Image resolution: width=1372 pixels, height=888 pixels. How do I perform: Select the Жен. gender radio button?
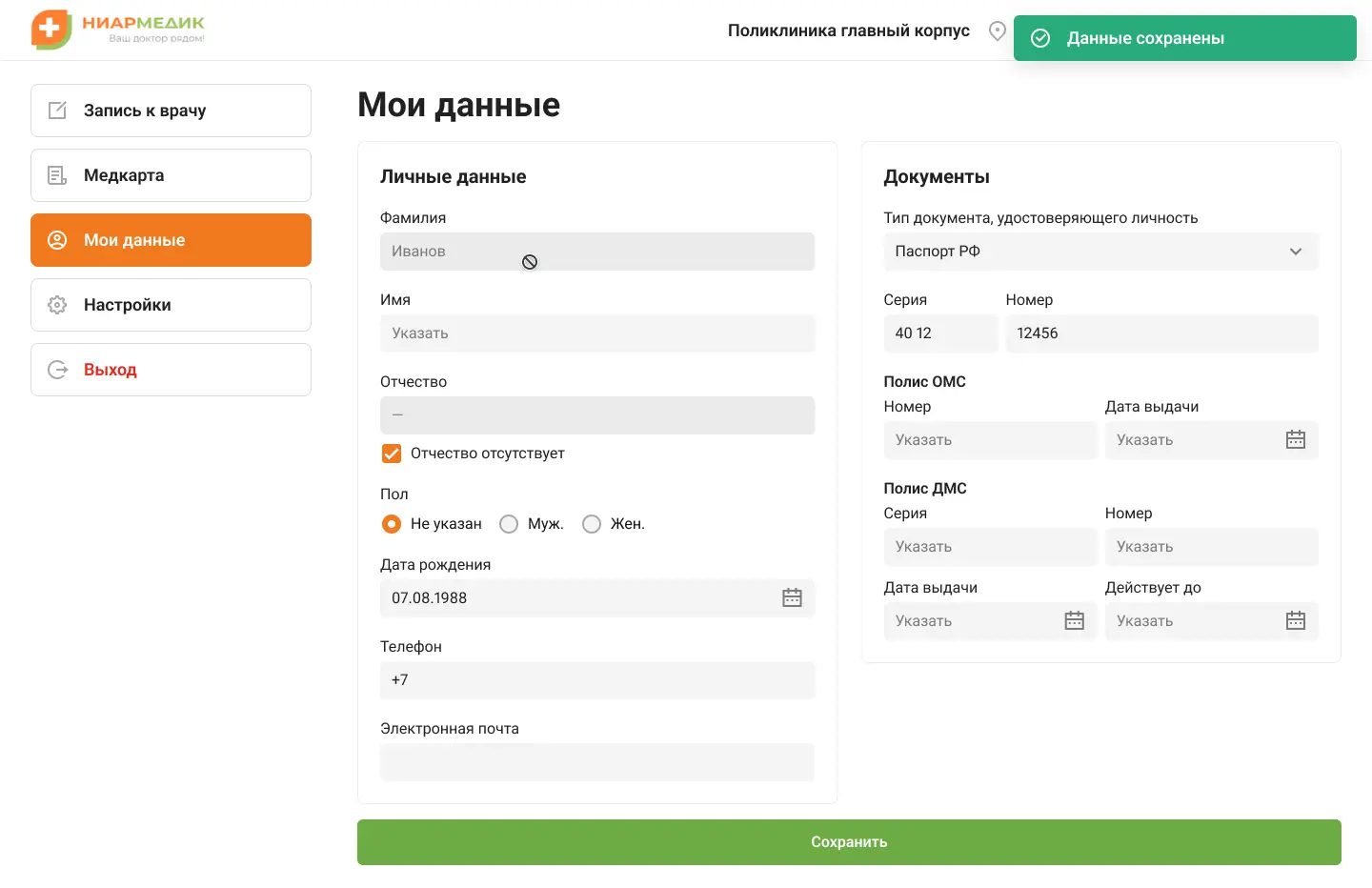coord(592,524)
